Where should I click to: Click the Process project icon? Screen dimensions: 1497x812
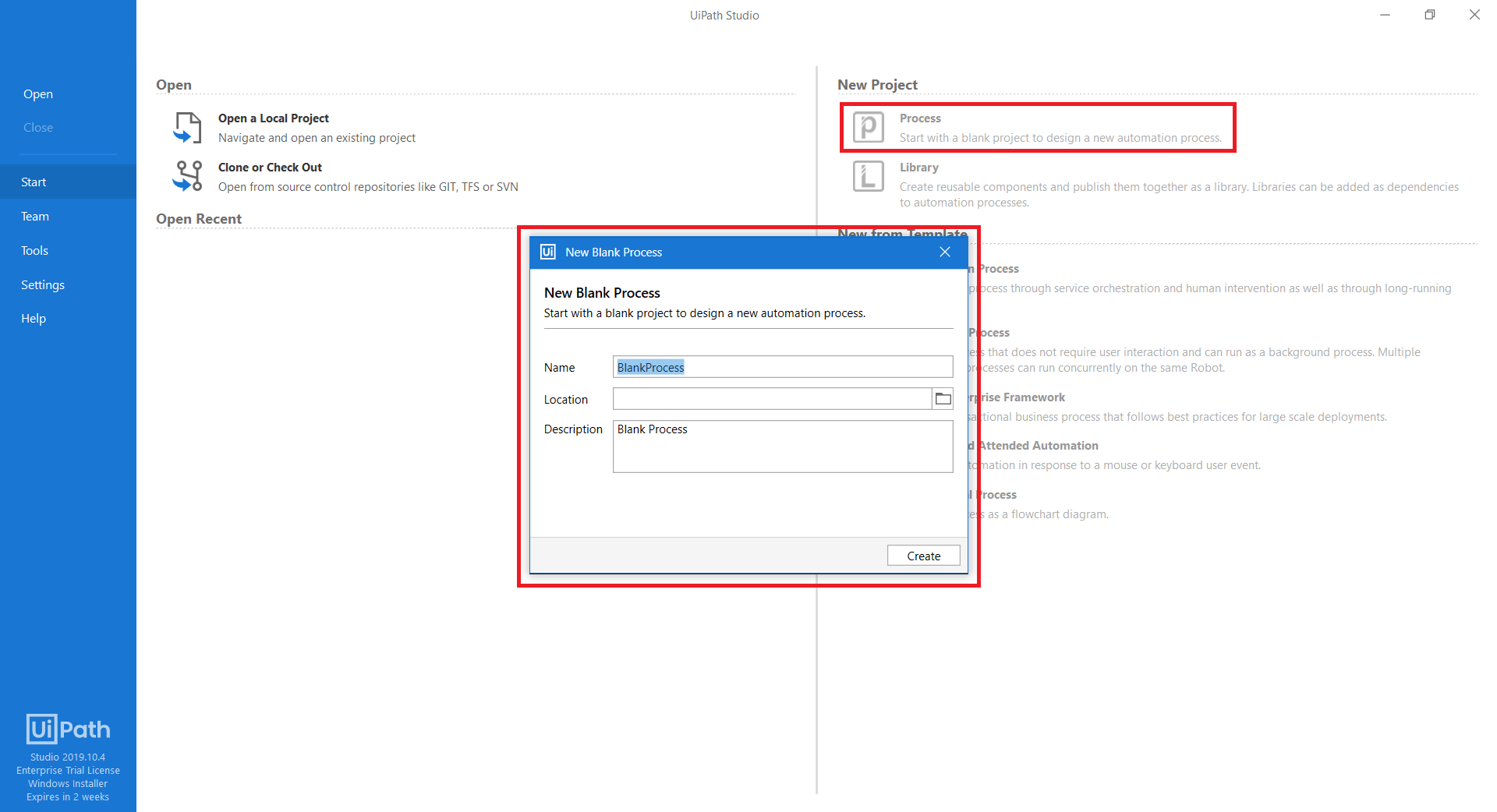(868, 127)
